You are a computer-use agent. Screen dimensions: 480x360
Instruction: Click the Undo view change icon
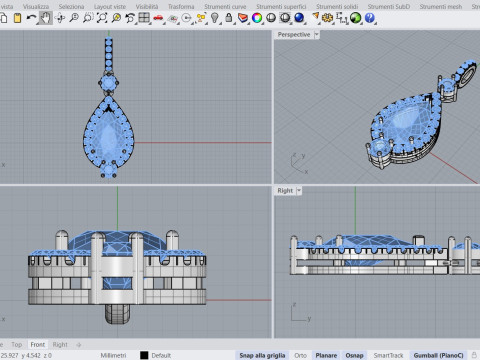coord(130,18)
